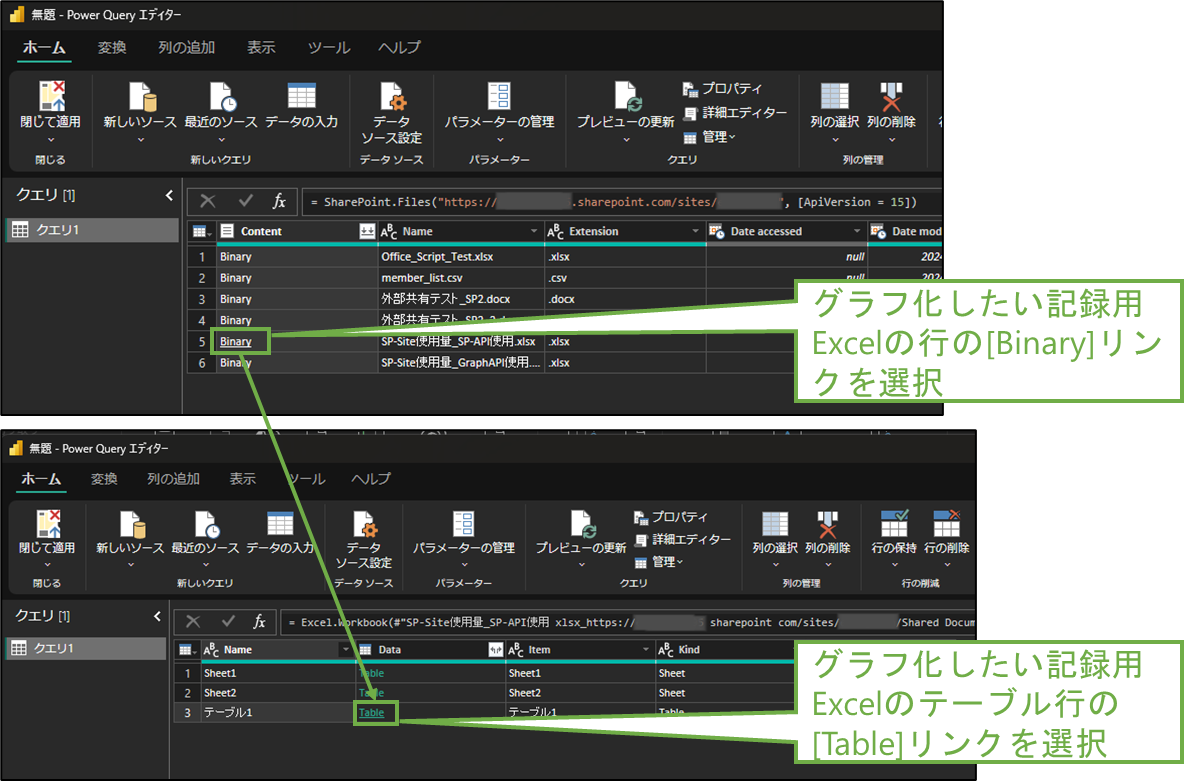Open Item column filter dropdown
This screenshot has height=782, width=1185.
click(645, 649)
